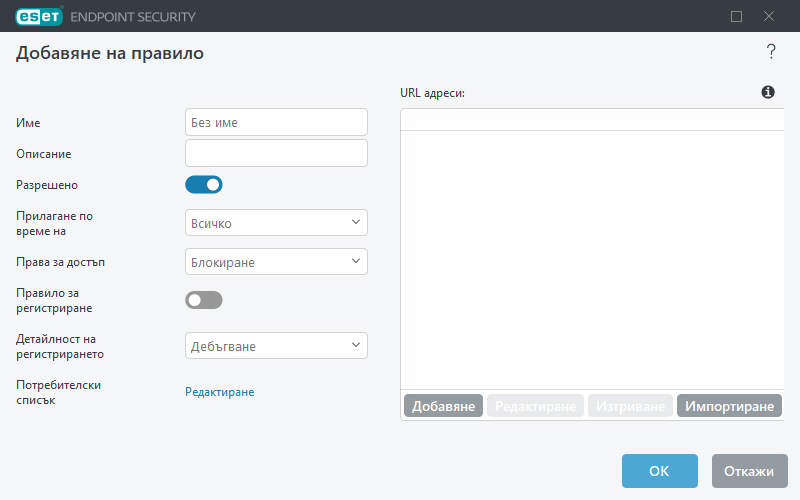
Task: Click the 'Потребителски списък' label
Action: [58, 392]
